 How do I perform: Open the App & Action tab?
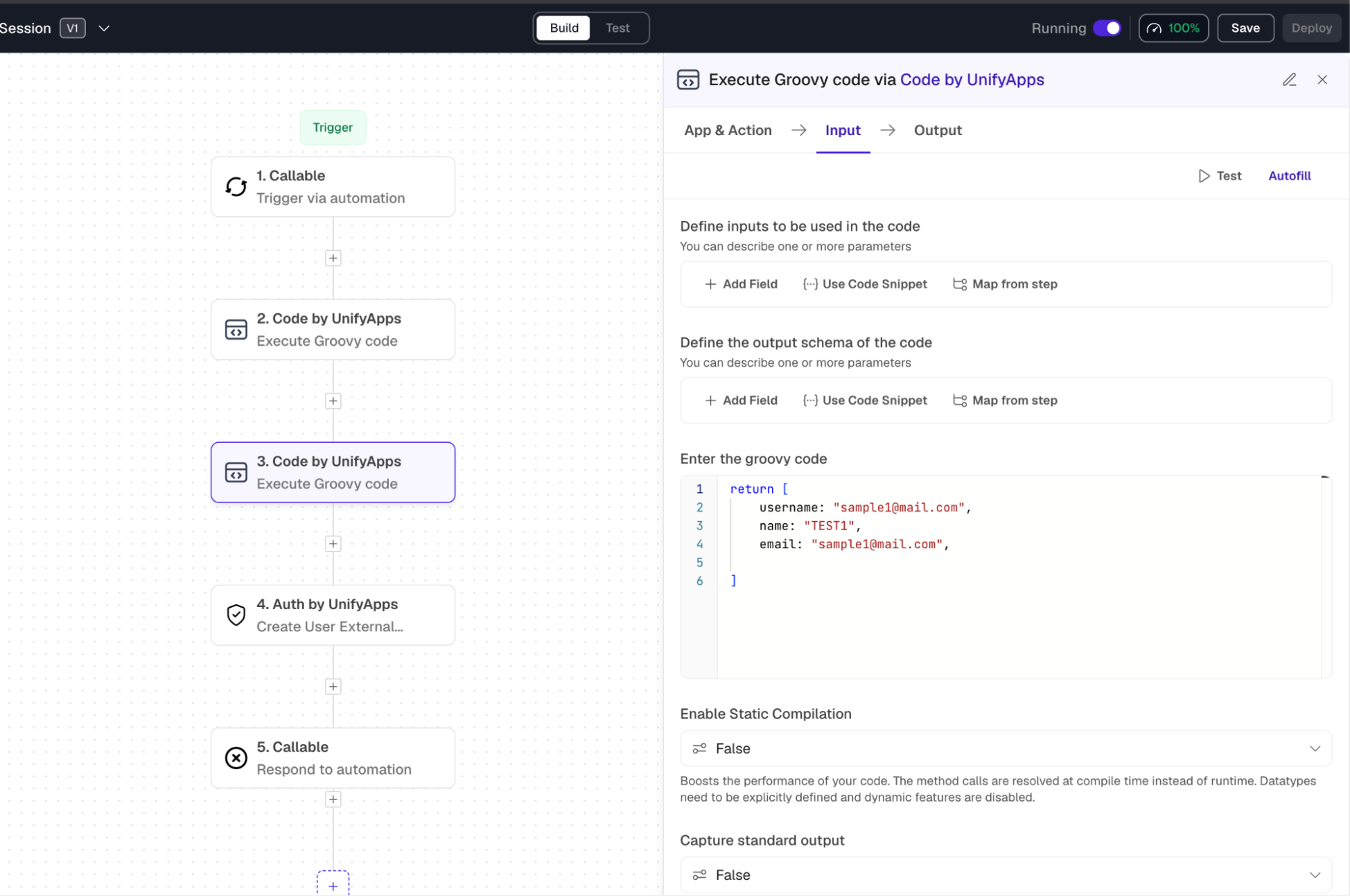click(x=727, y=130)
